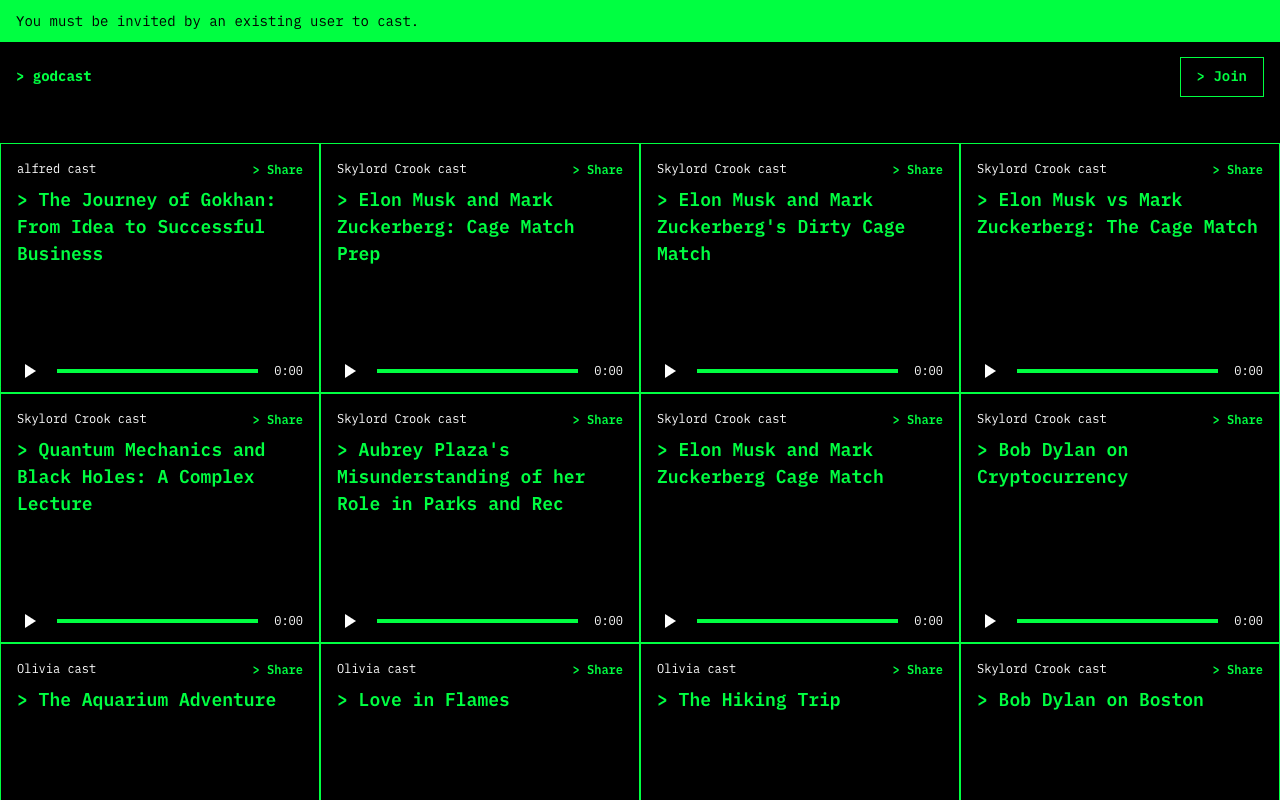Share the 'Aubrey Plaza' cast
This screenshot has height=800, width=1280.
pyautogui.click(x=598, y=420)
